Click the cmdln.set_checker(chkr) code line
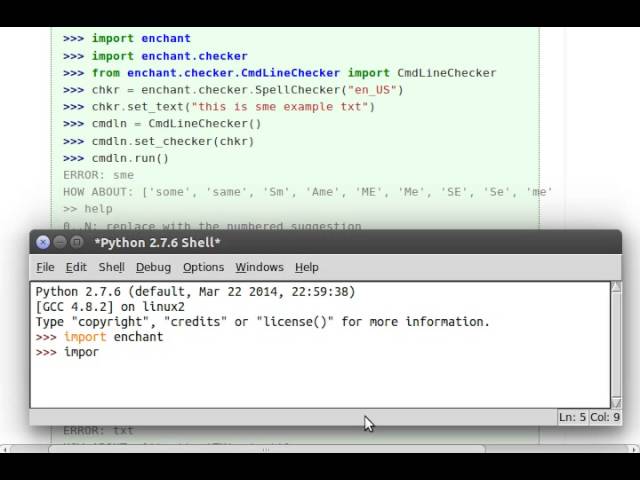 (x=159, y=141)
